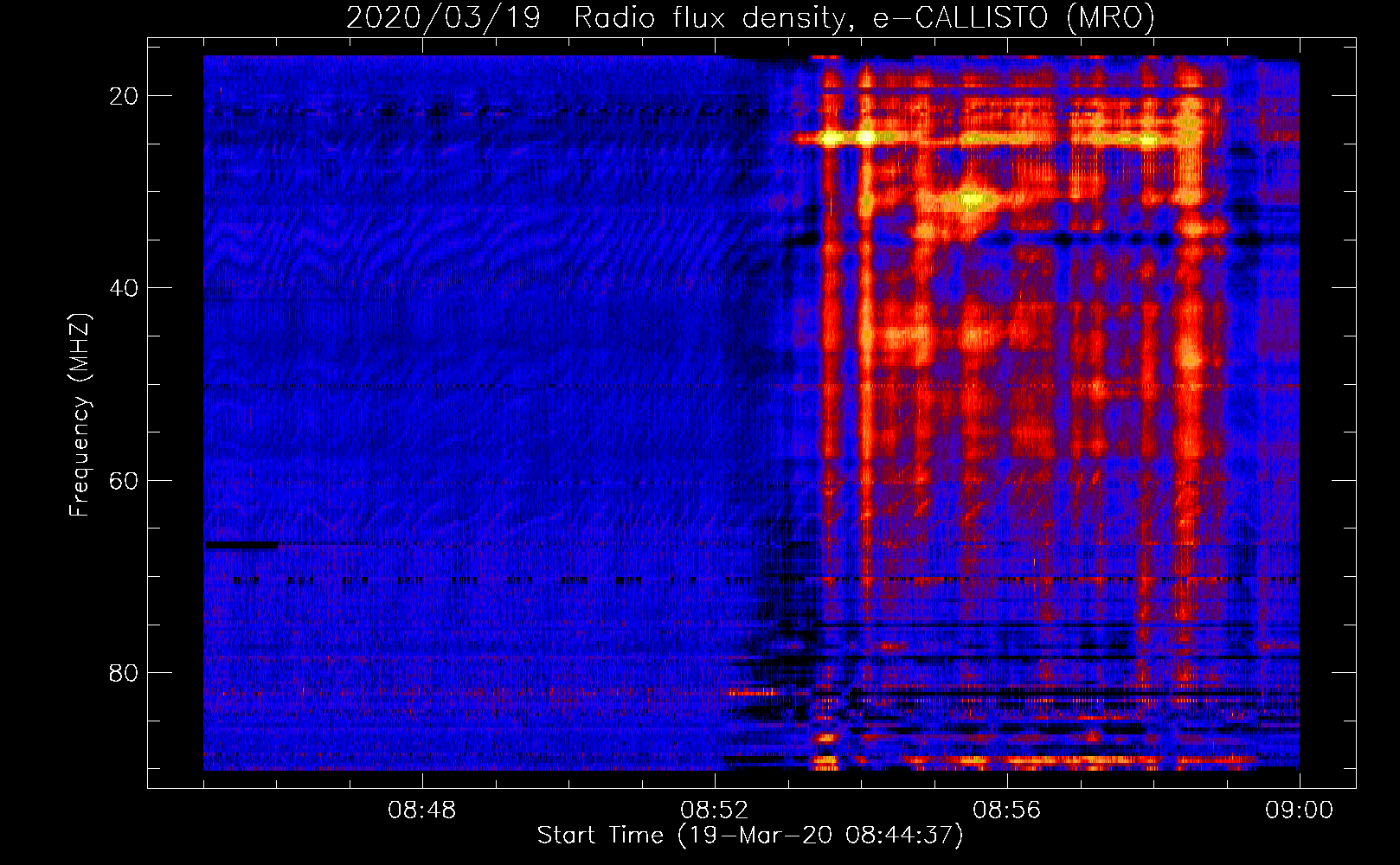This screenshot has width=1400, height=865.
Task: Click the 'Start Time (19-Mar-20 08:44:37)' axis label
Action: coord(749,836)
